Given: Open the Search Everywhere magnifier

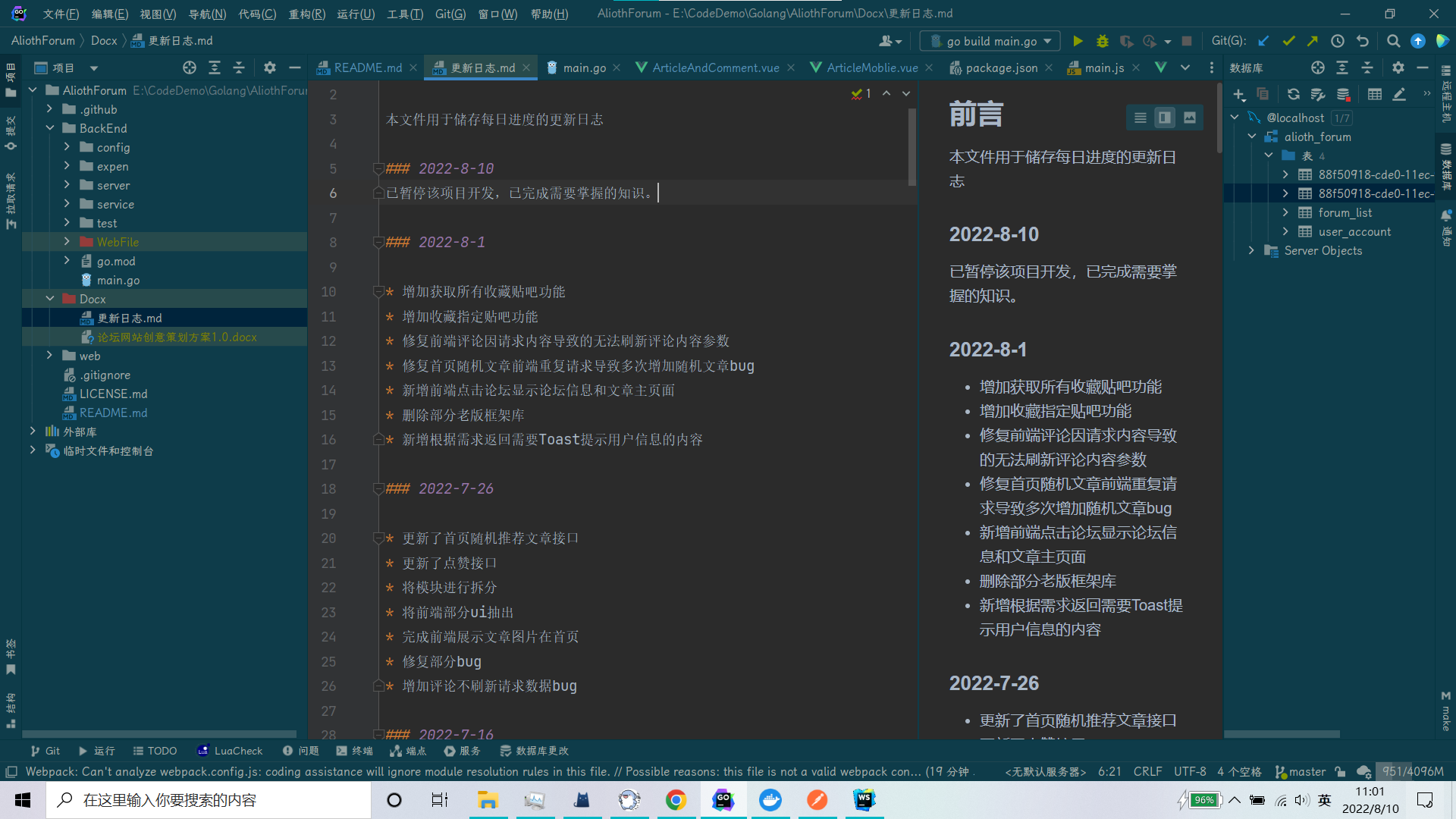Looking at the screenshot, I should click(x=1393, y=41).
